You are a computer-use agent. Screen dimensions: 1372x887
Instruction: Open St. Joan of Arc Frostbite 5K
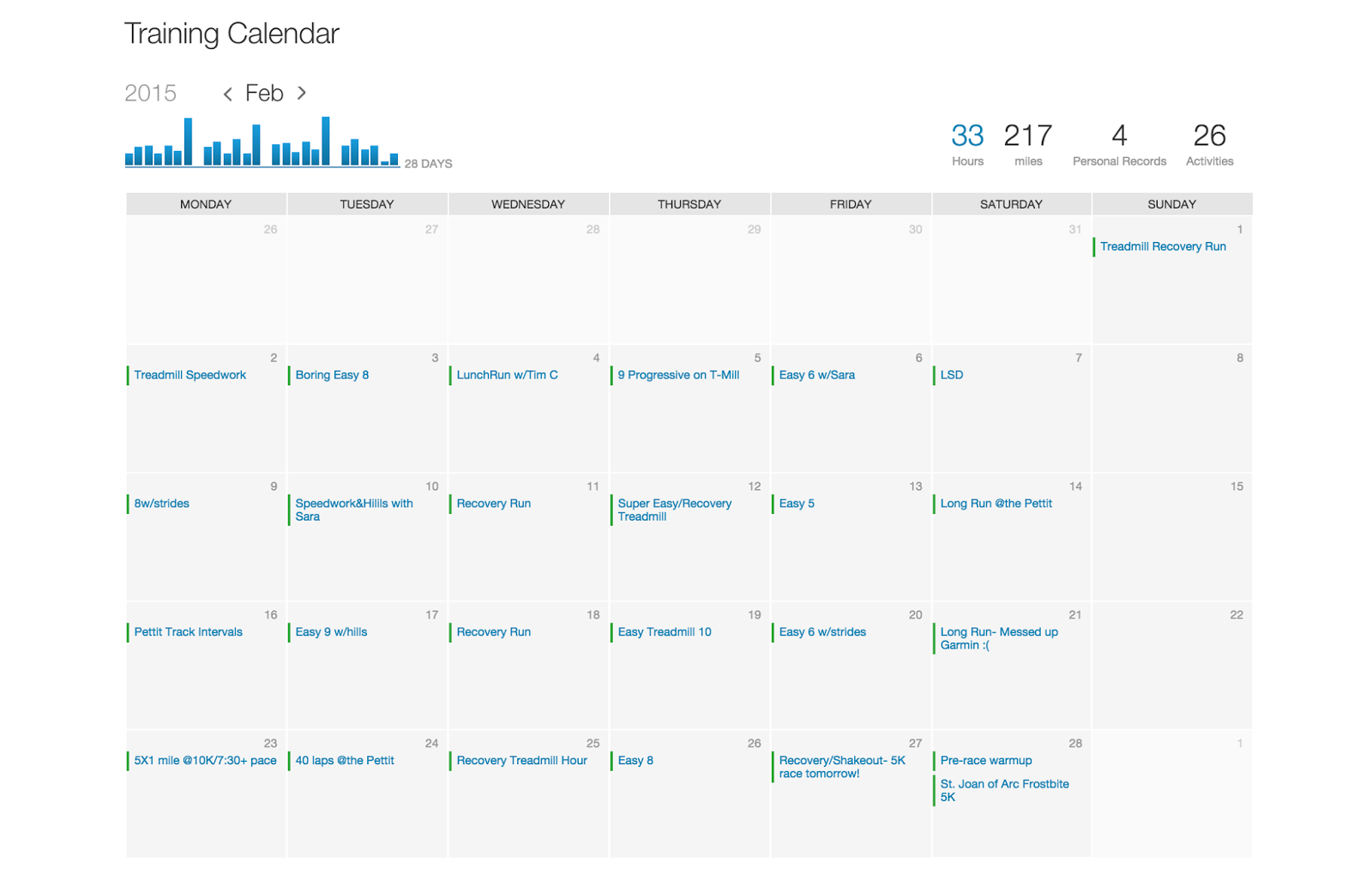1003,790
